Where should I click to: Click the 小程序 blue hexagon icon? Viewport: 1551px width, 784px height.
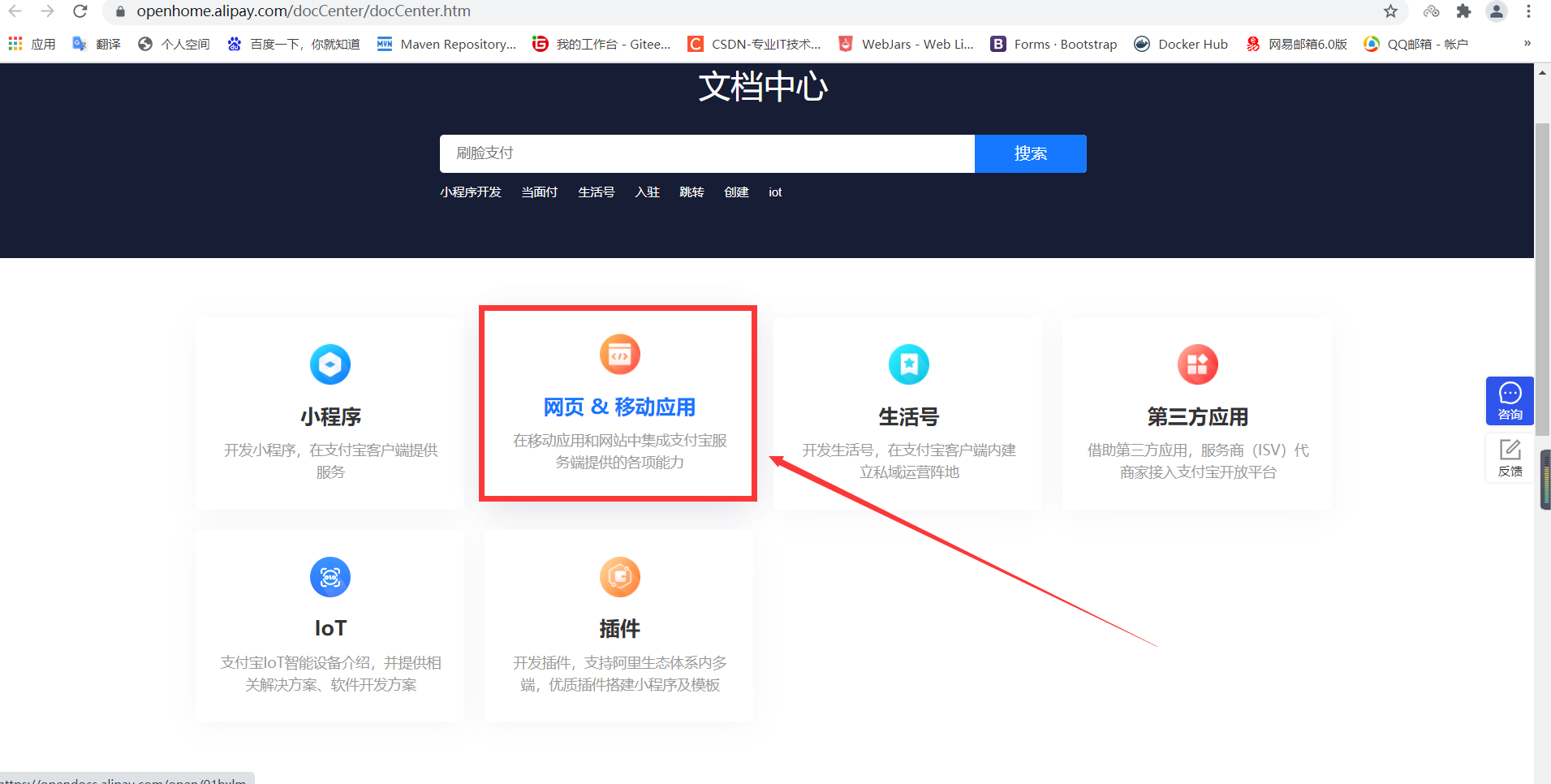pyautogui.click(x=330, y=364)
